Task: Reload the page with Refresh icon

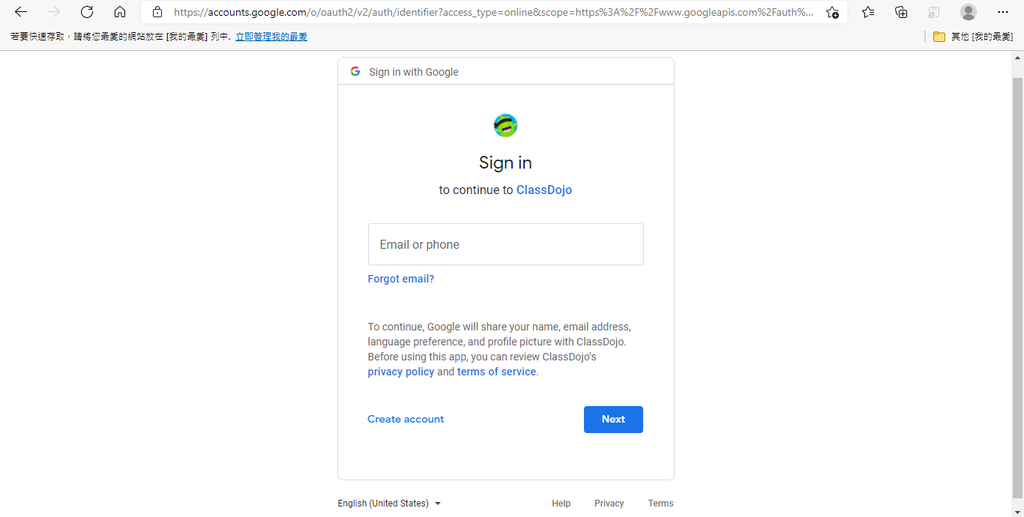Action: click(86, 12)
